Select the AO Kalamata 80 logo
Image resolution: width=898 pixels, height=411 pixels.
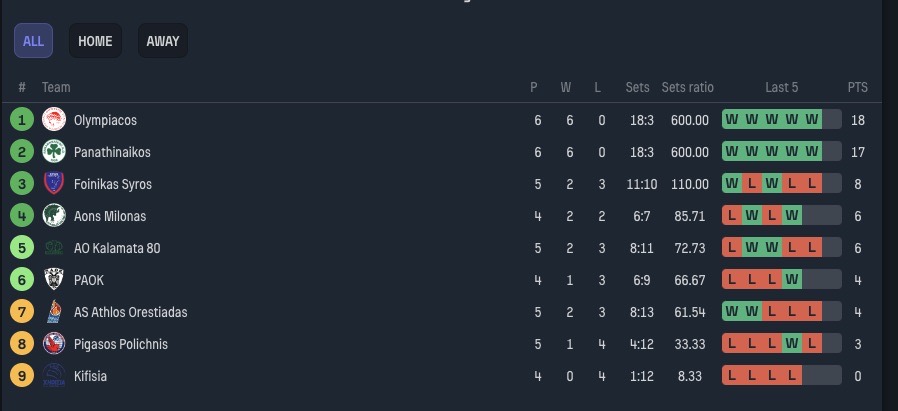tap(54, 248)
